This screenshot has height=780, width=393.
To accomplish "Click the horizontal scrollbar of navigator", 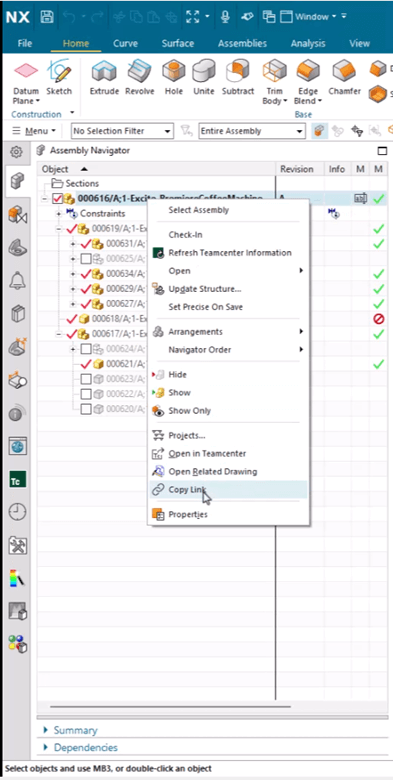I will pos(170,706).
